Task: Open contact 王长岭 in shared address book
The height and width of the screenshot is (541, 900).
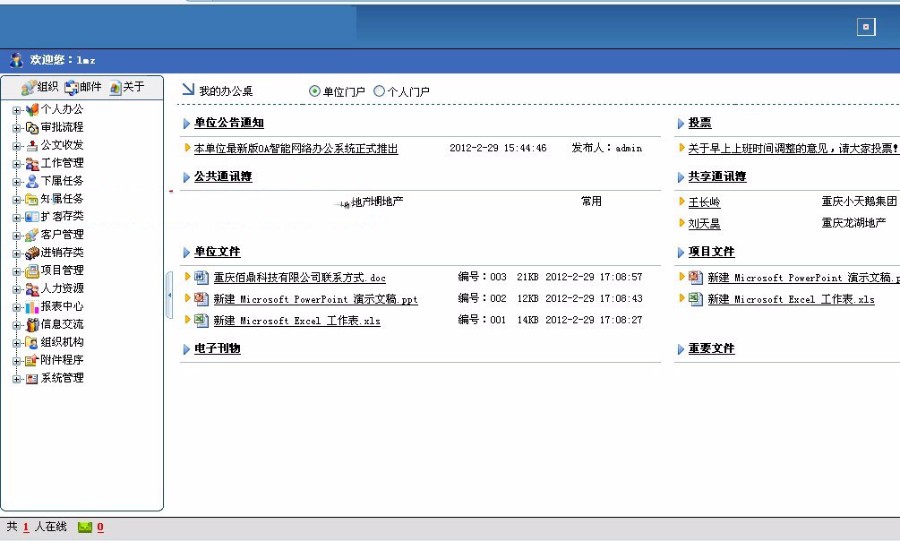Action: point(704,202)
